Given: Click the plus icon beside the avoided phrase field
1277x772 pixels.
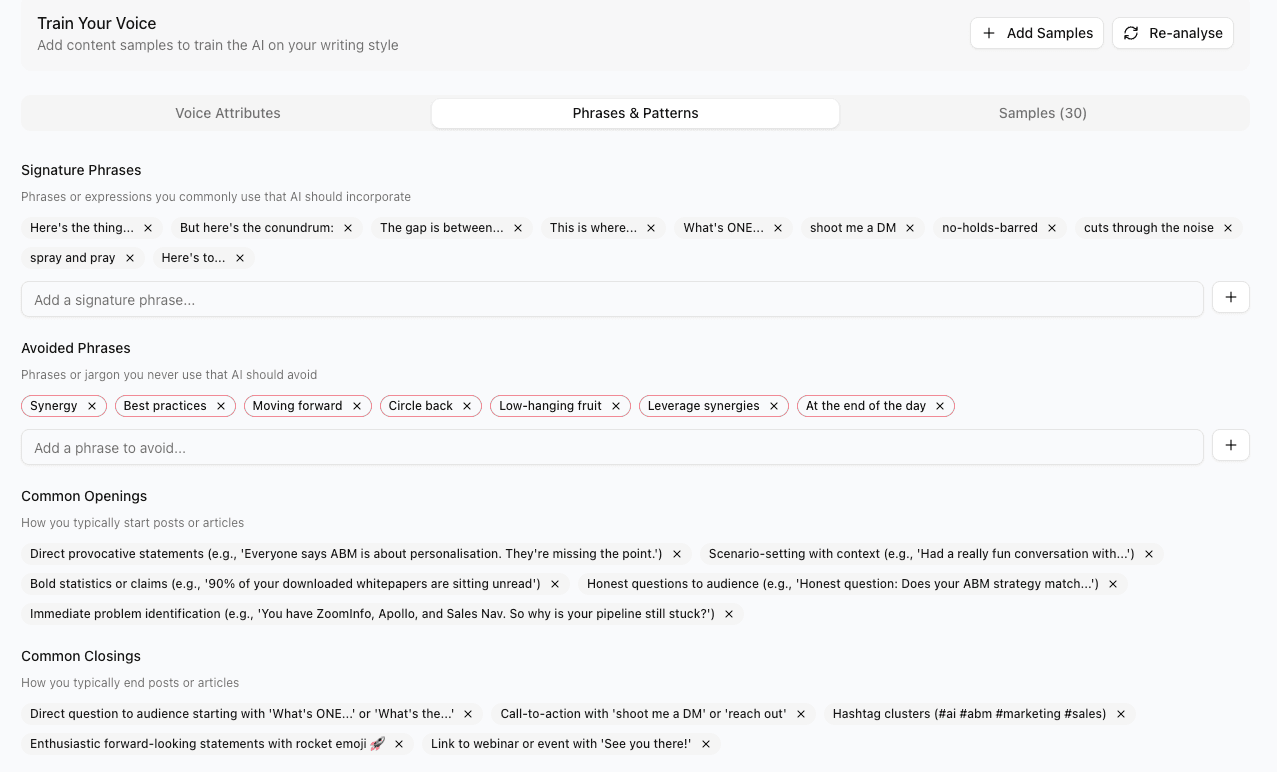Looking at the screenshot, I should click(x=1230, y=445).
